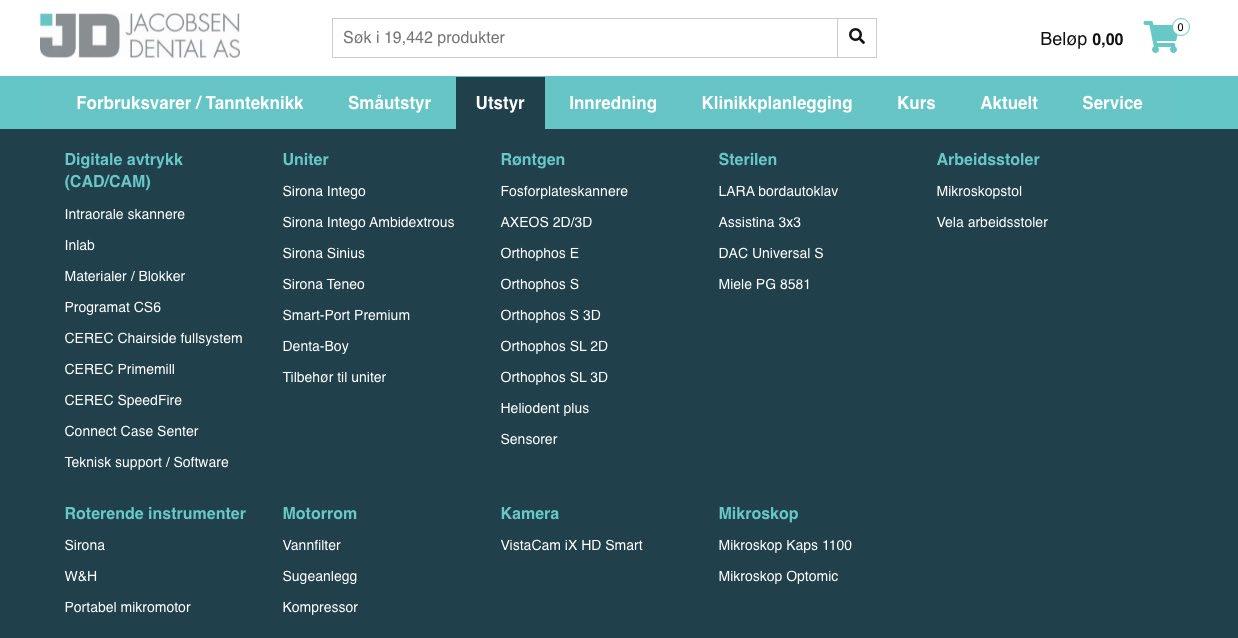Open the Forbruksvarer / Tannteknikk menu
This screenshot has width=1238, height=638.
(190, 103)
